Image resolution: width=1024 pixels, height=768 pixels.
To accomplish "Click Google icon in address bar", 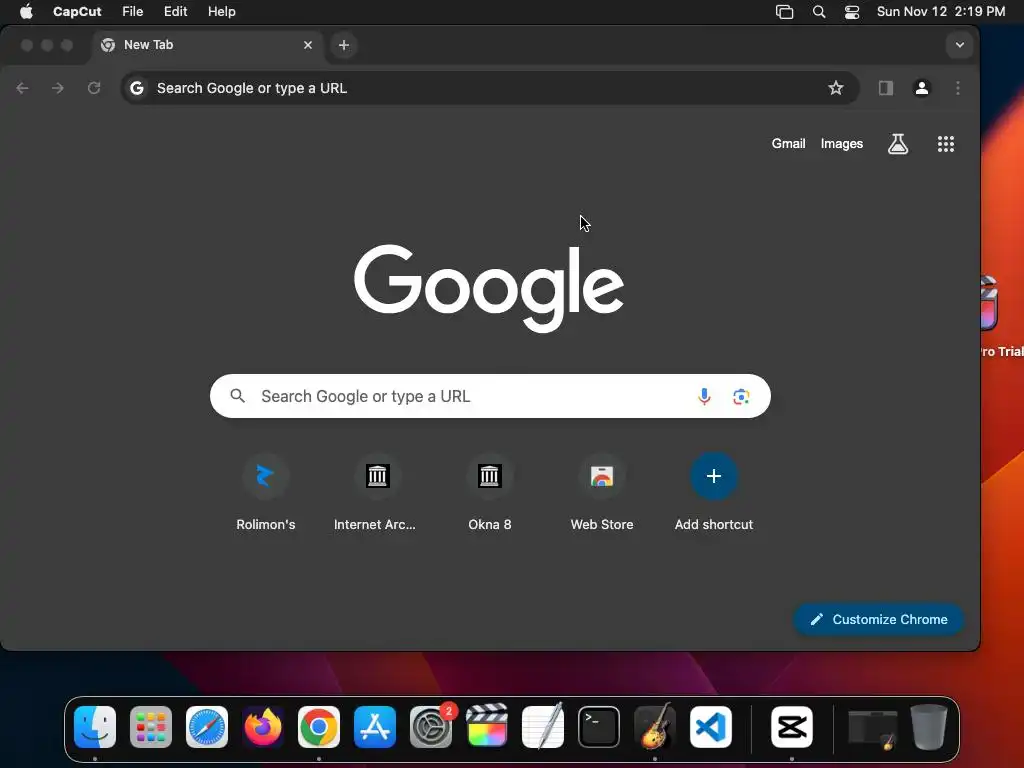I will point(136,88).
